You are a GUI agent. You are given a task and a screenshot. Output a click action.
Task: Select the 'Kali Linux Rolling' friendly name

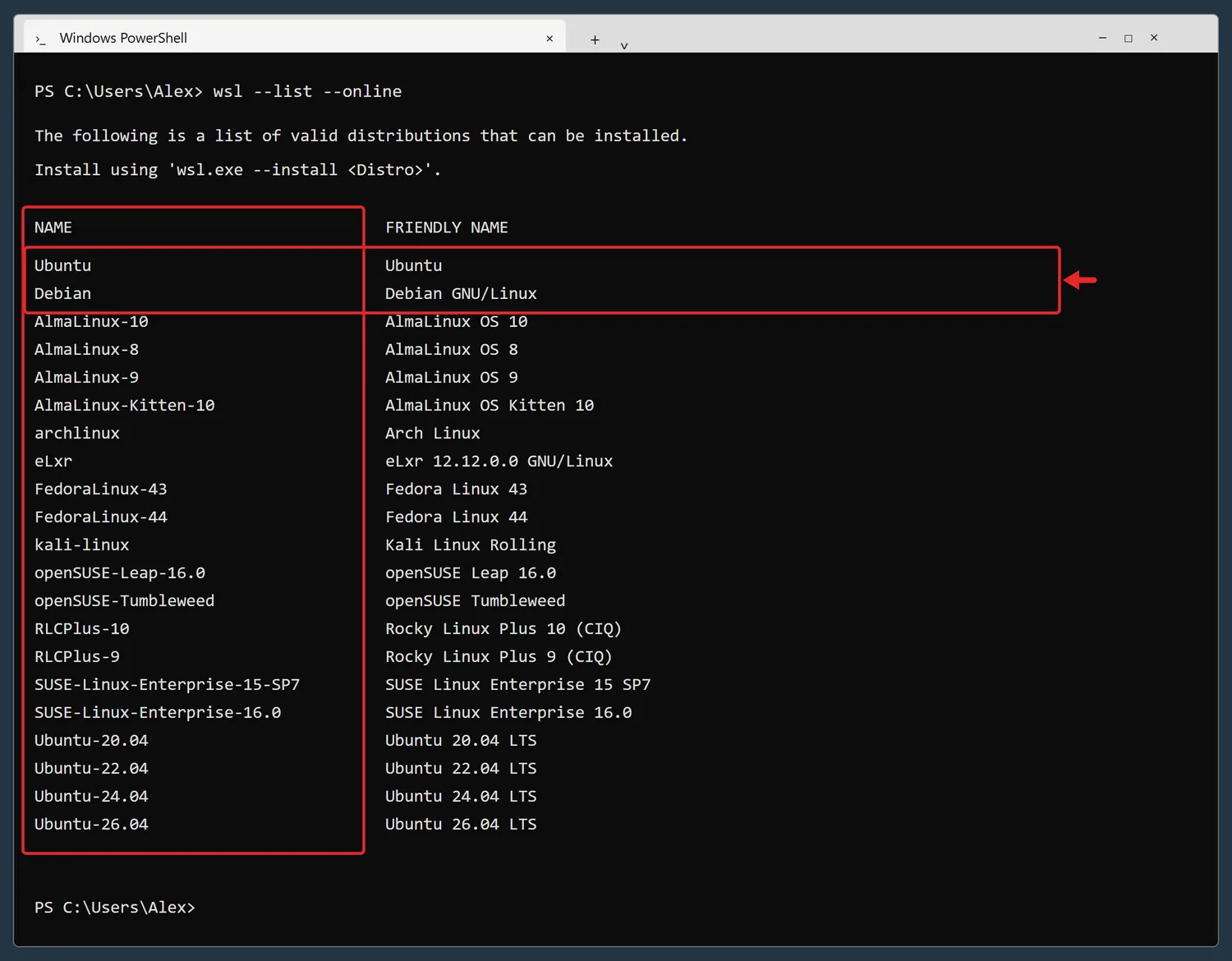(x=471, y=545)
